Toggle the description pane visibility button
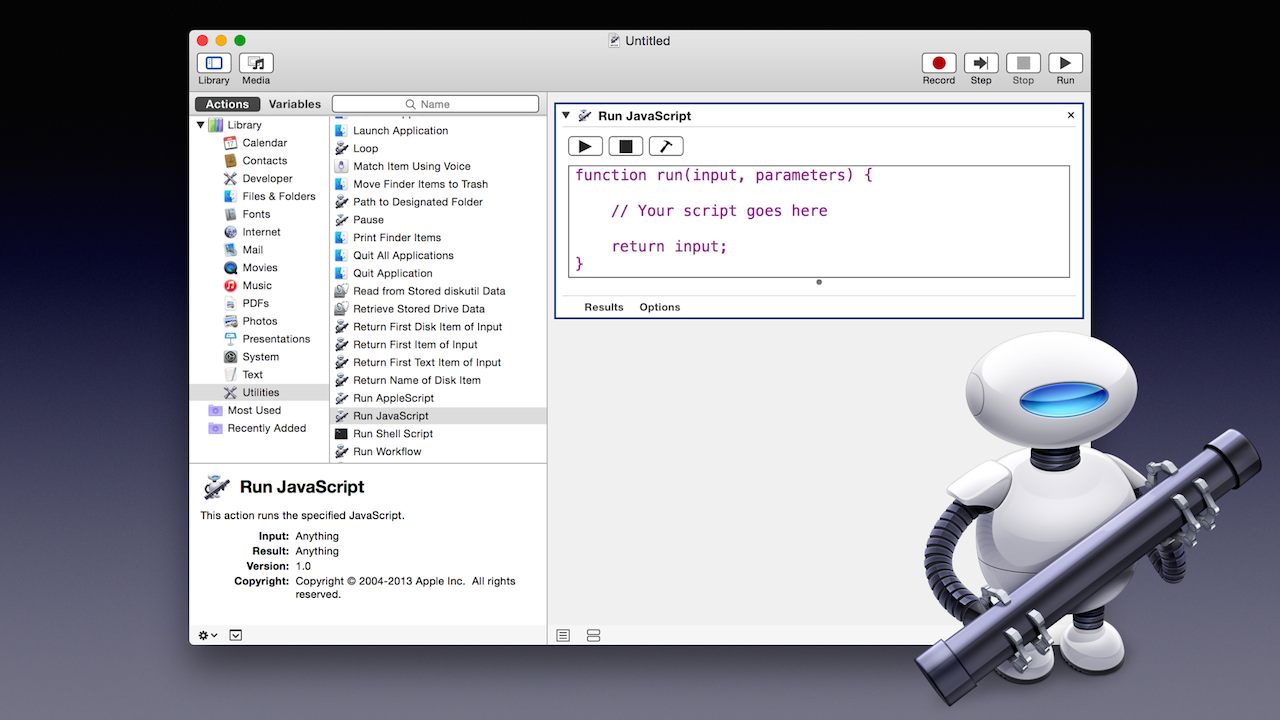The height and width of the screenshot is (720, 1280). [x=235, y=635]
